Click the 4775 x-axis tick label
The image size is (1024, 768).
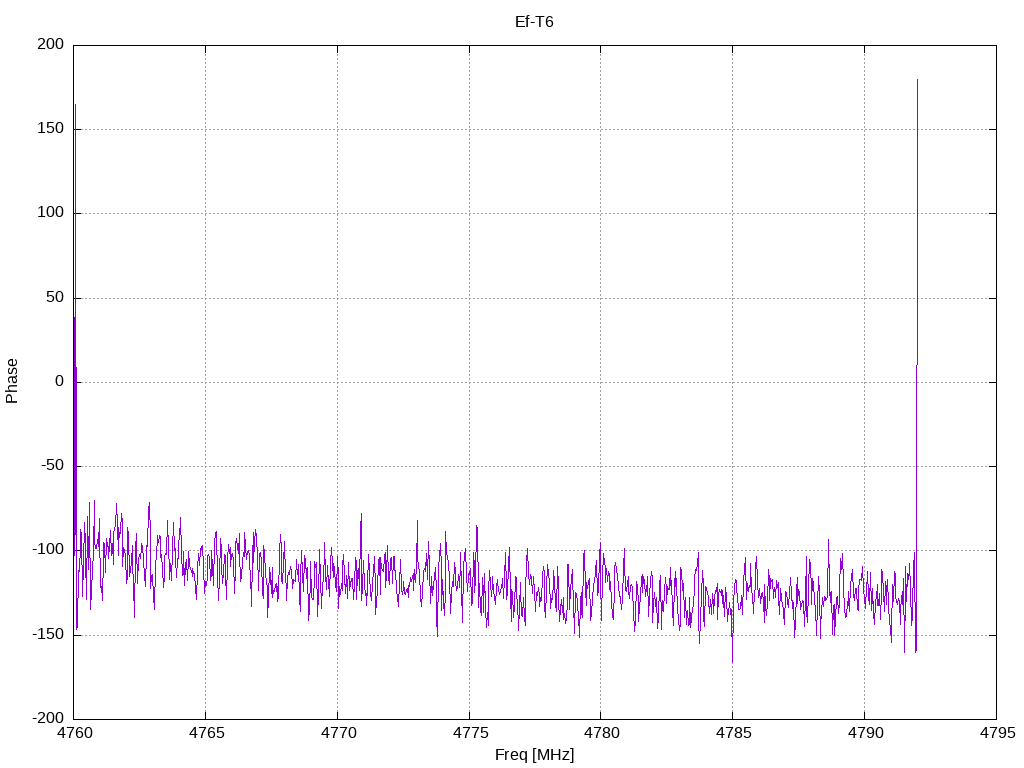pyautogui.click(x=470, y=733)
